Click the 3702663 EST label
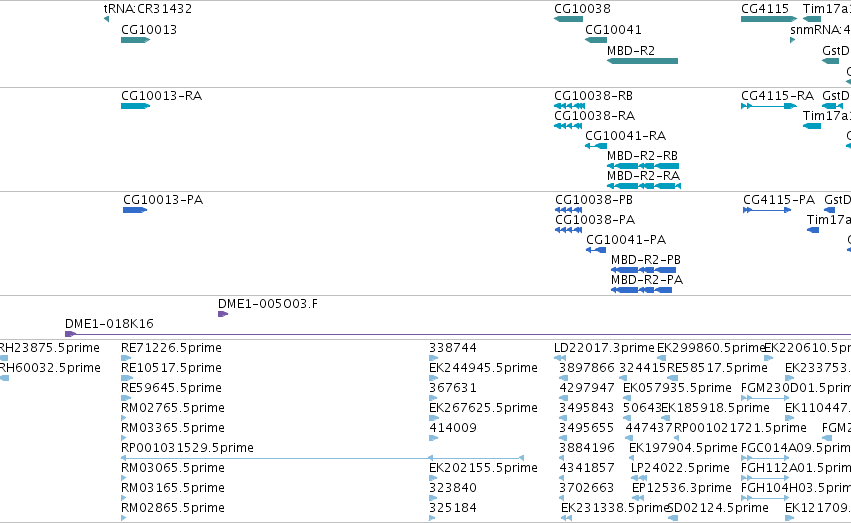This screenshot has height=523, width=851. pos(587,488)
